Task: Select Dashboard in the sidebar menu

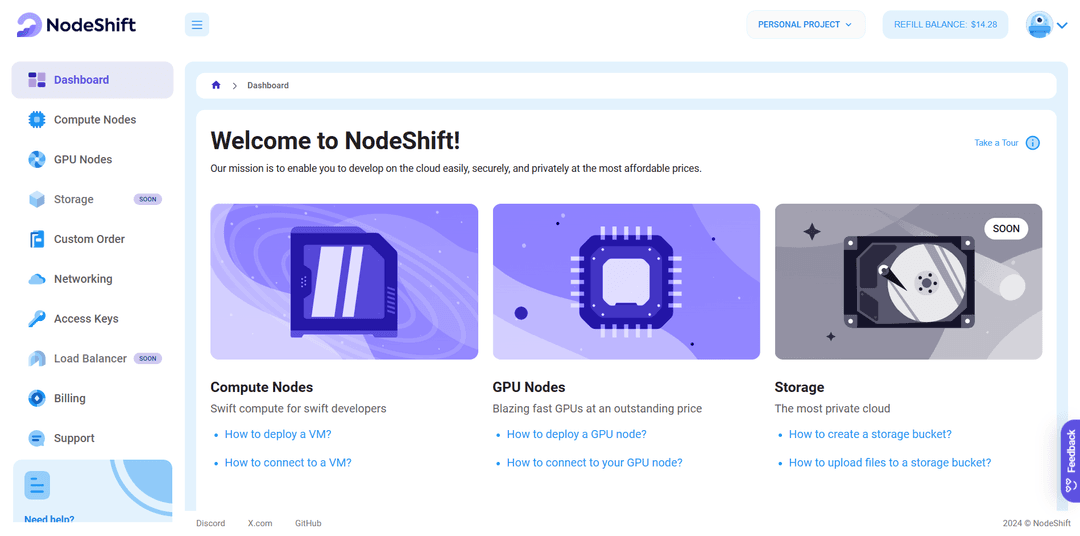Action: 92,80
